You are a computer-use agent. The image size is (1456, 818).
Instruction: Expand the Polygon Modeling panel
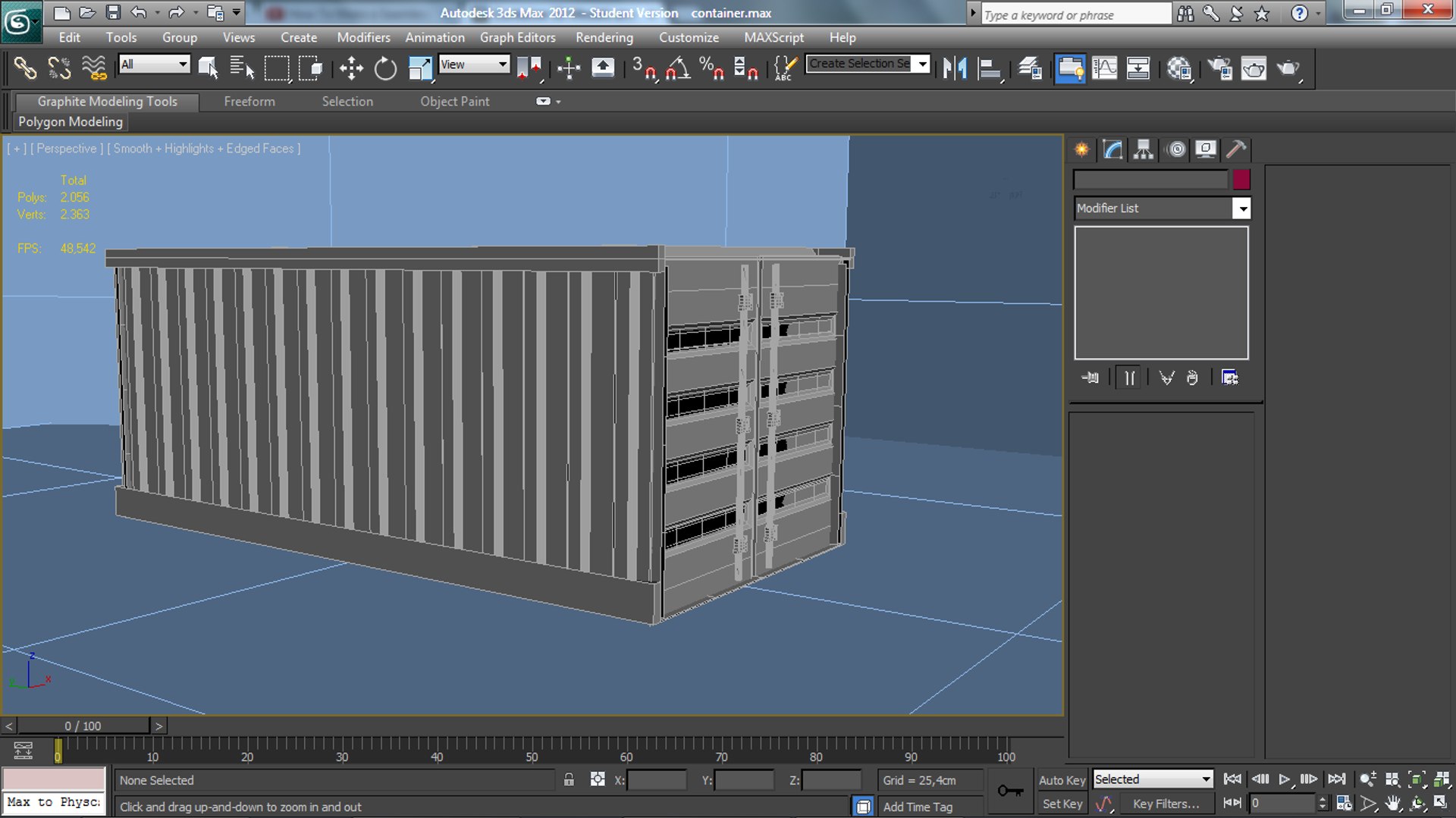tap(71, 121)
